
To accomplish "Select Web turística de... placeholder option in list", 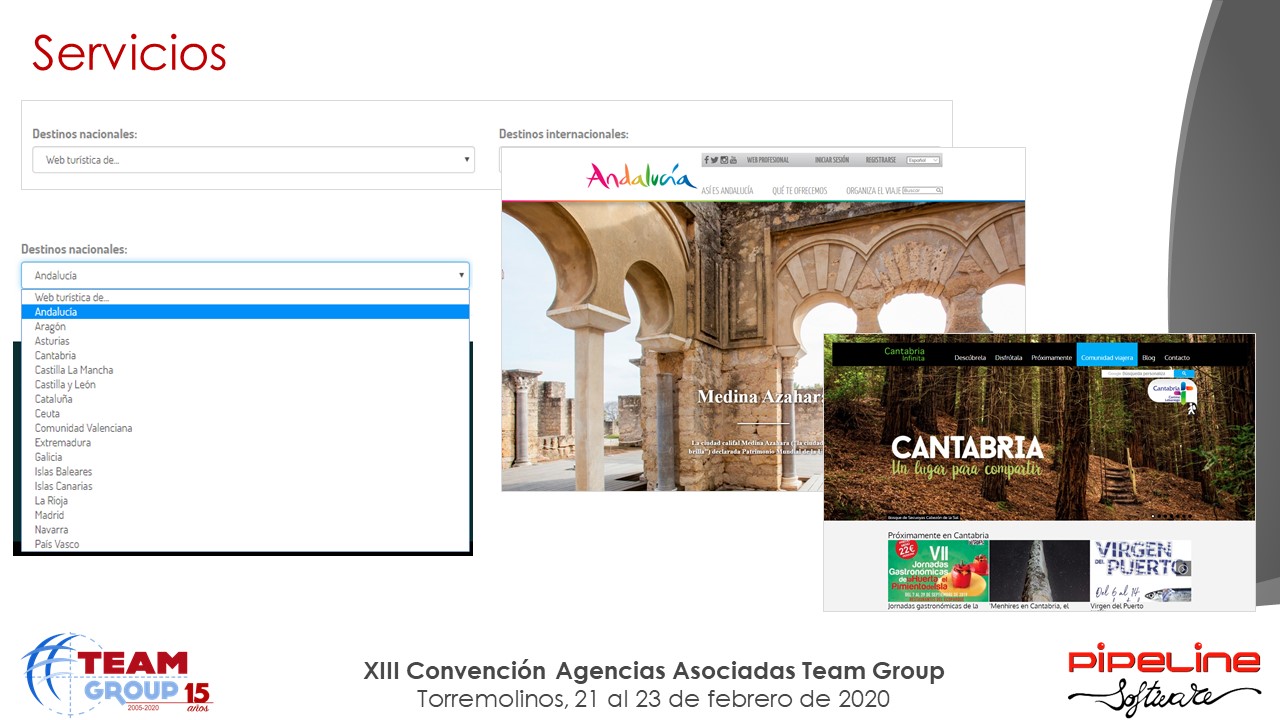I will [x=245, y=297].
